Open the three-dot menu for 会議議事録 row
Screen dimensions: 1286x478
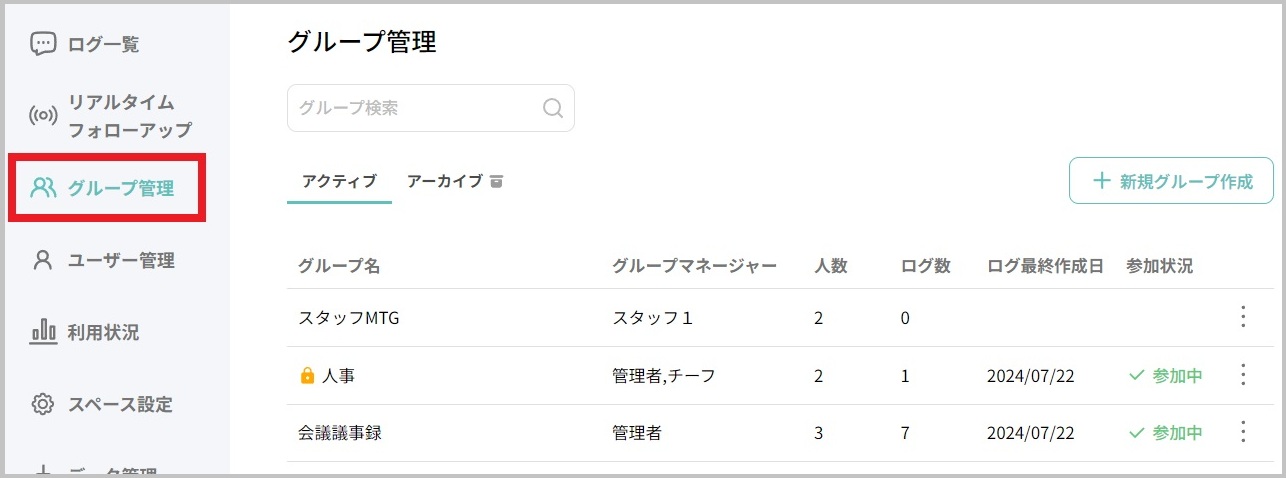point(1243,432)
